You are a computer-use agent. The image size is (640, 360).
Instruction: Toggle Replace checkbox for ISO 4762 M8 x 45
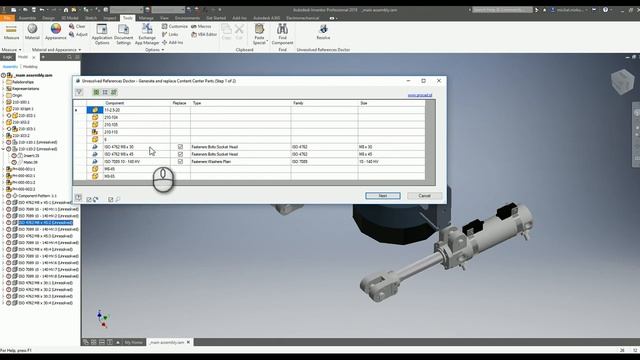click(180, 154)
